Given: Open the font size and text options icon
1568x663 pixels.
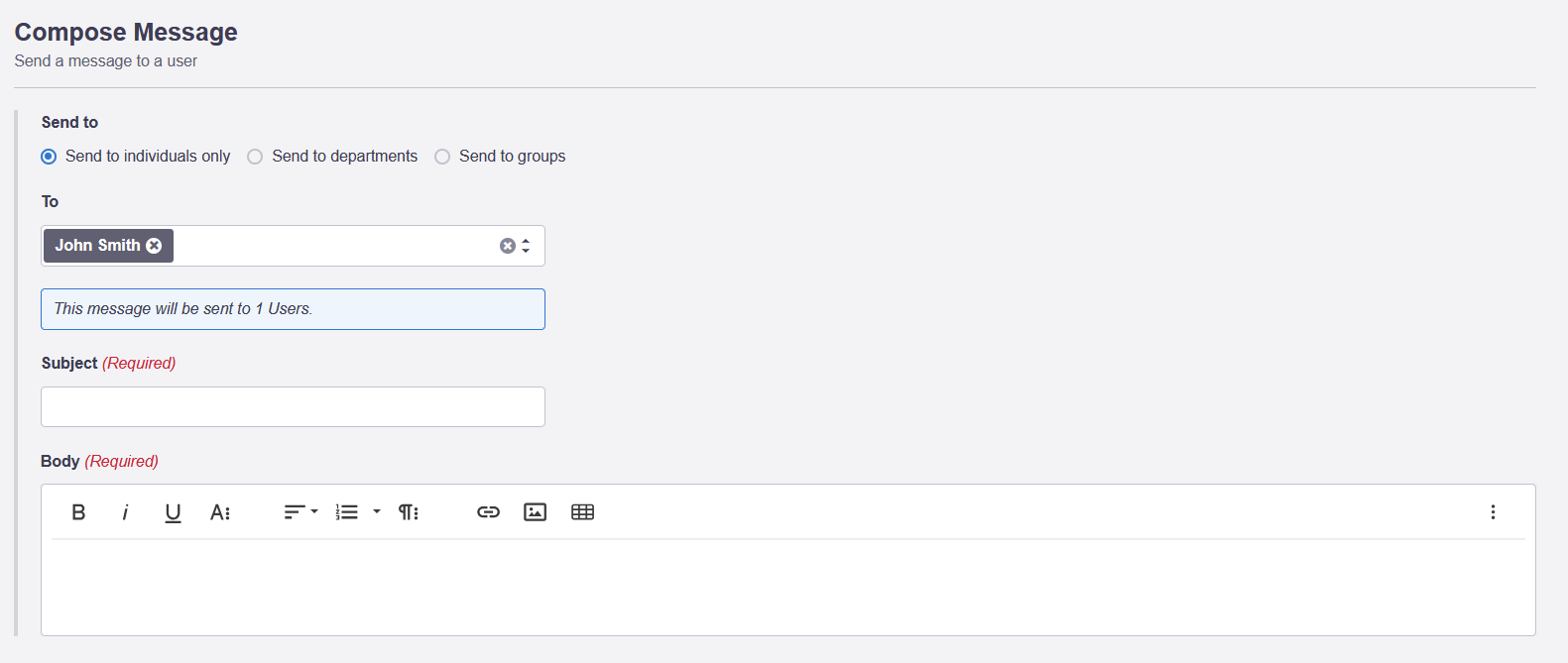Looking at the screenshot, I should (220, 512).
